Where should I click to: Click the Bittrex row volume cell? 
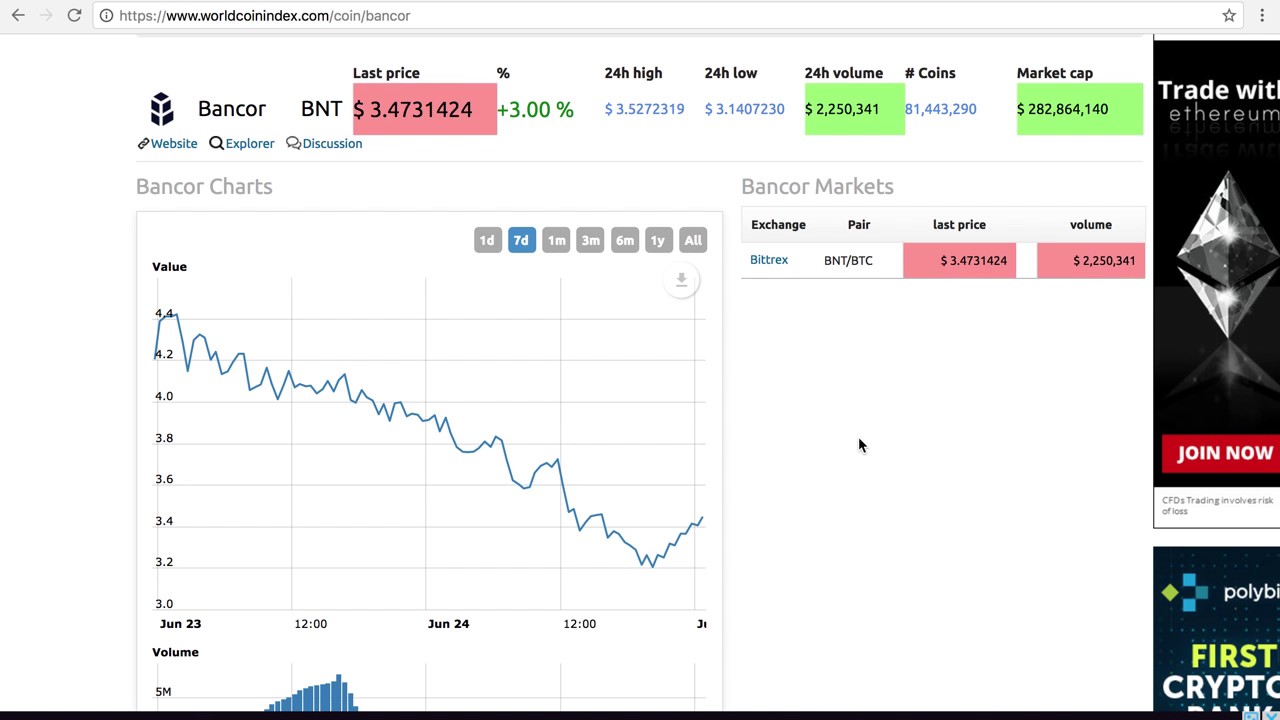point(1091,260)
